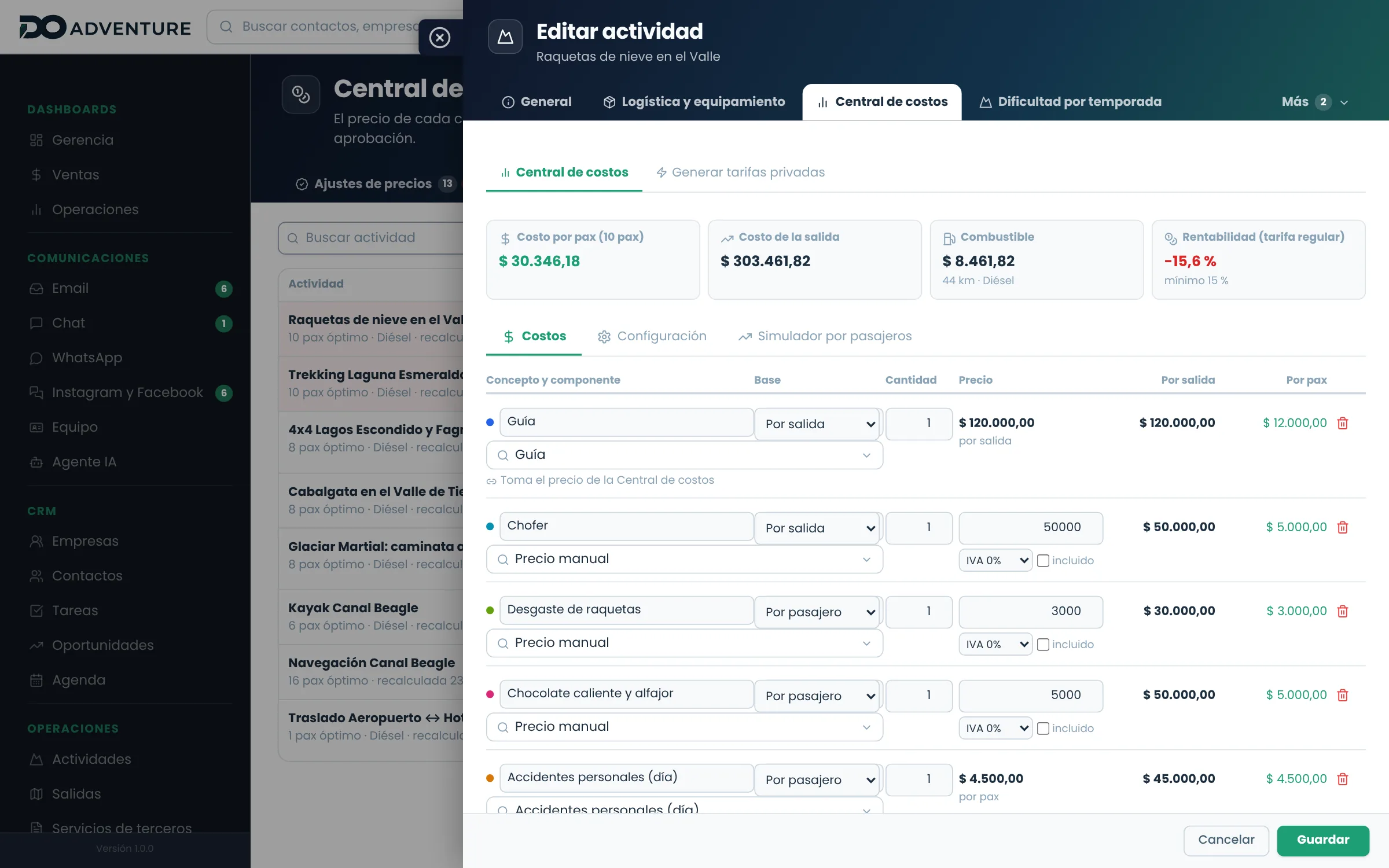Click the Buscar actividad search field

(x=370, y=238)
